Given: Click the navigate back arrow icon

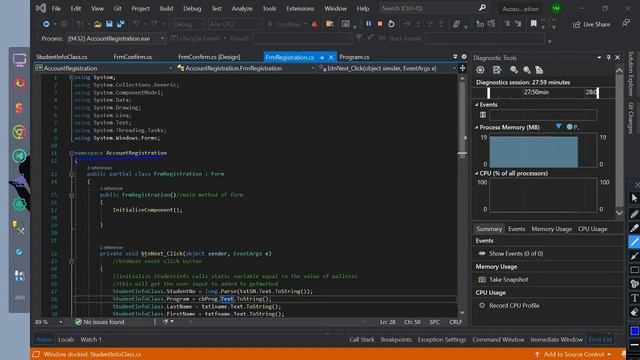Looking at the screenshot, I should point(46,24).
